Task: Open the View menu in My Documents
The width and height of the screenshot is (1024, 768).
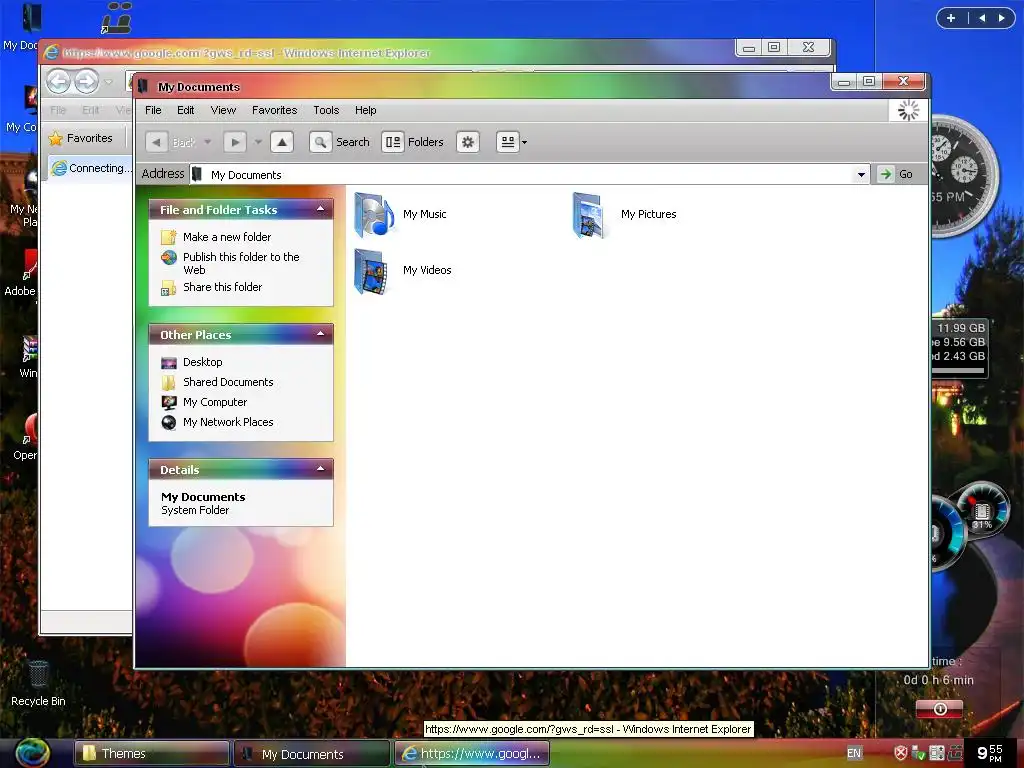Action: 223,110
